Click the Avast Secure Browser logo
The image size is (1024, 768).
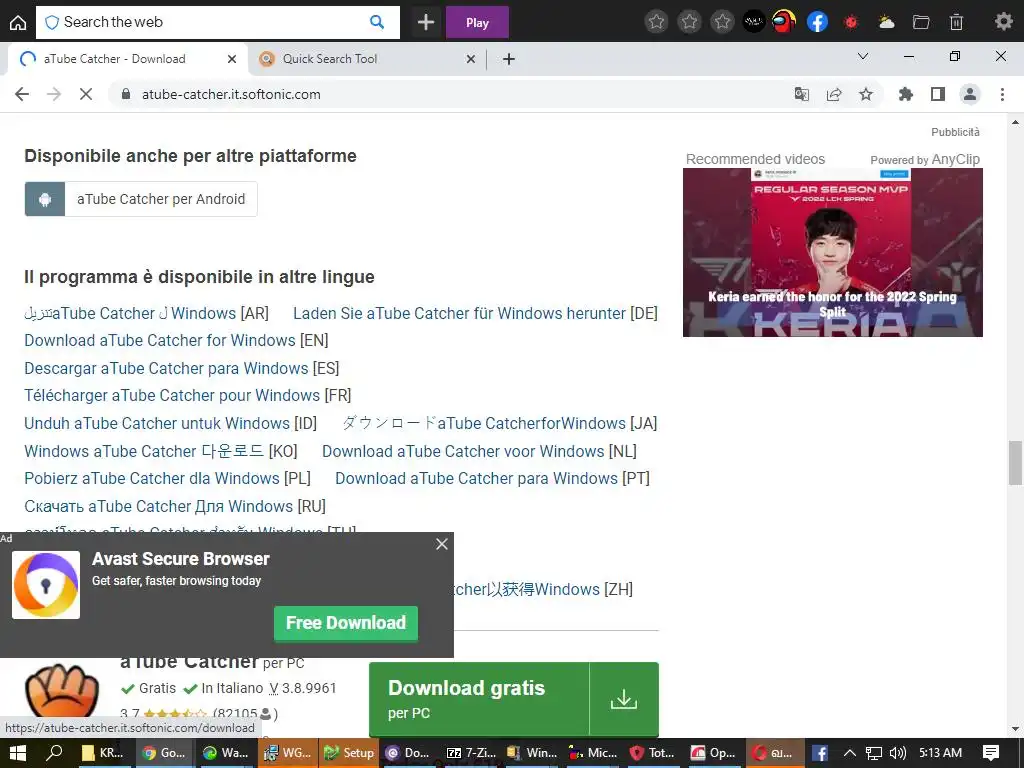tap(46, 584)
